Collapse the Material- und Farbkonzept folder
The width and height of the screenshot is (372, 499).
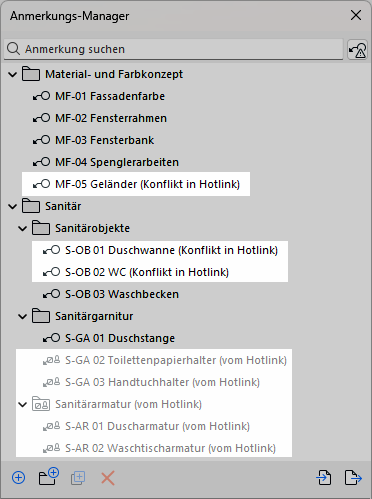point(13,74)
